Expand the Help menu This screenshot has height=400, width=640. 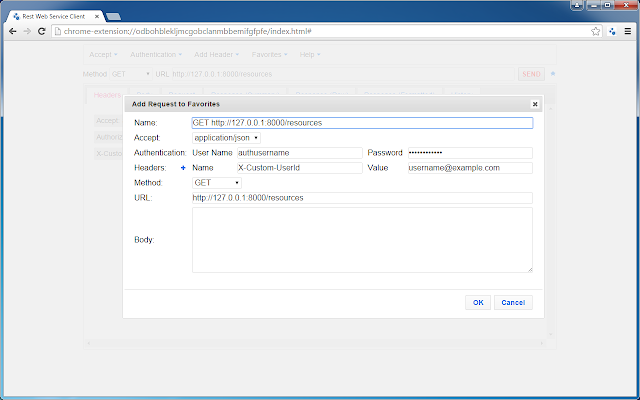point(310,55)
